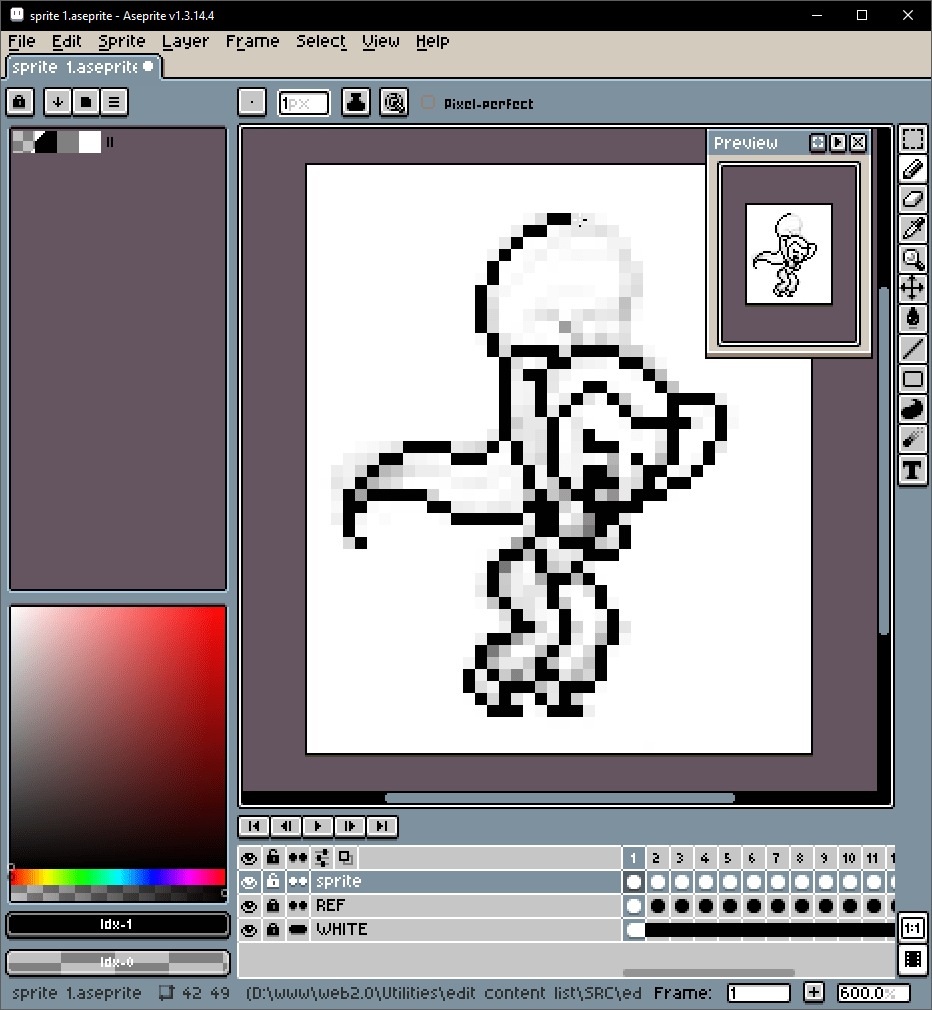Select frame 5 in timeline header
The image size is (932, 1010).
[x=728, y=857]
